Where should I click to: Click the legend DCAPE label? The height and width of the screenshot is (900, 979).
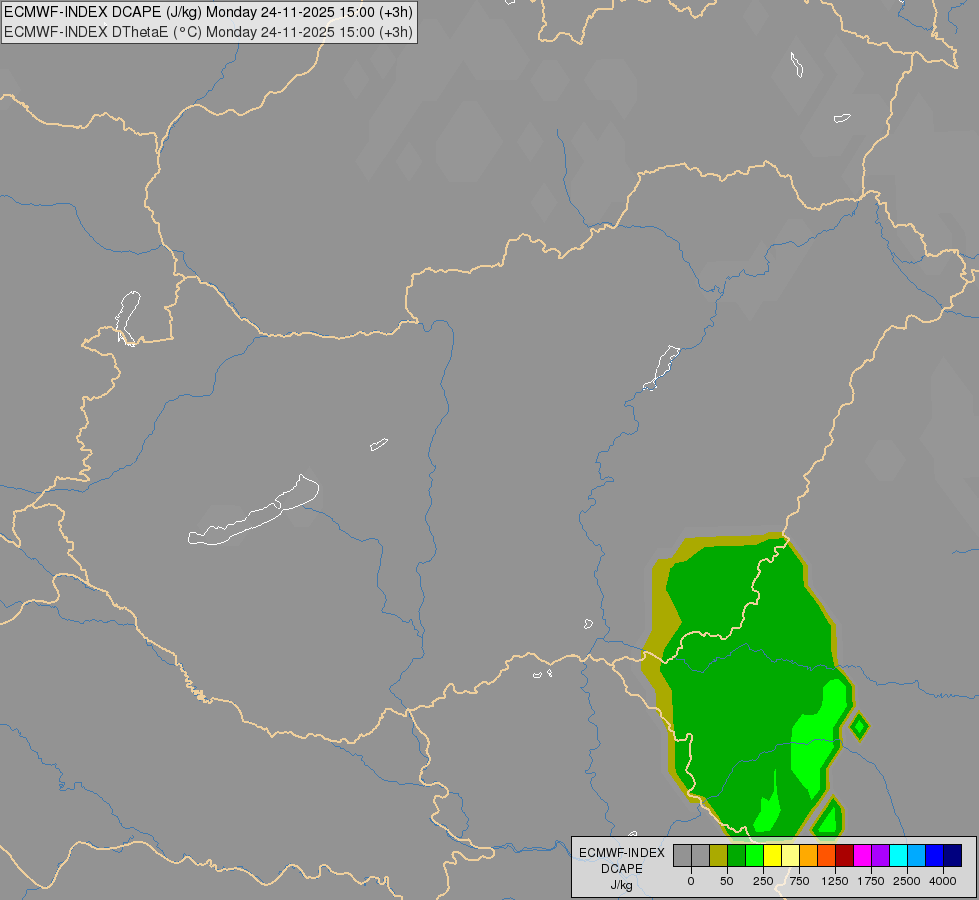point(622,869)
